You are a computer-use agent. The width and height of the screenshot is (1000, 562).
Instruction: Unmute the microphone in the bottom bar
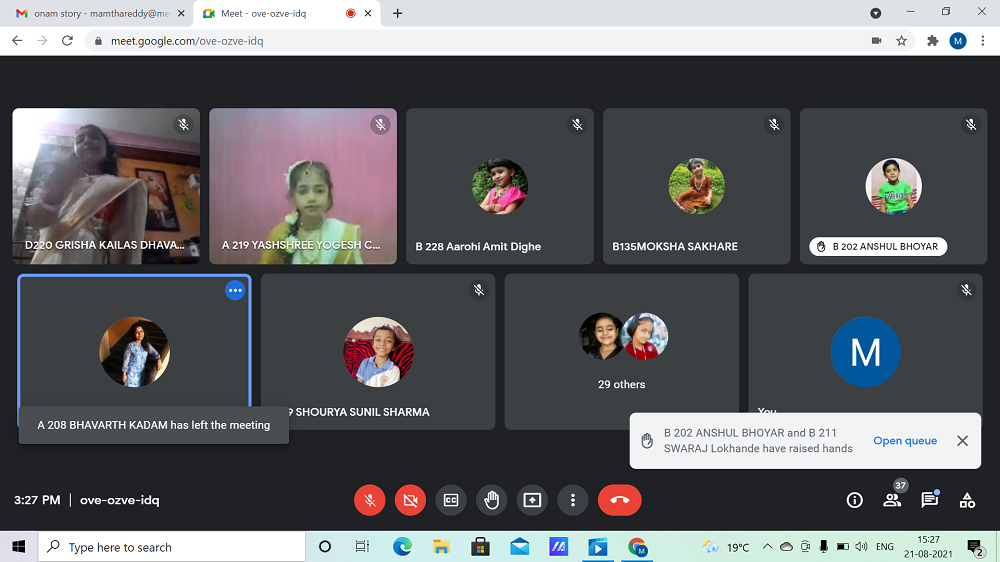[370, 500]
